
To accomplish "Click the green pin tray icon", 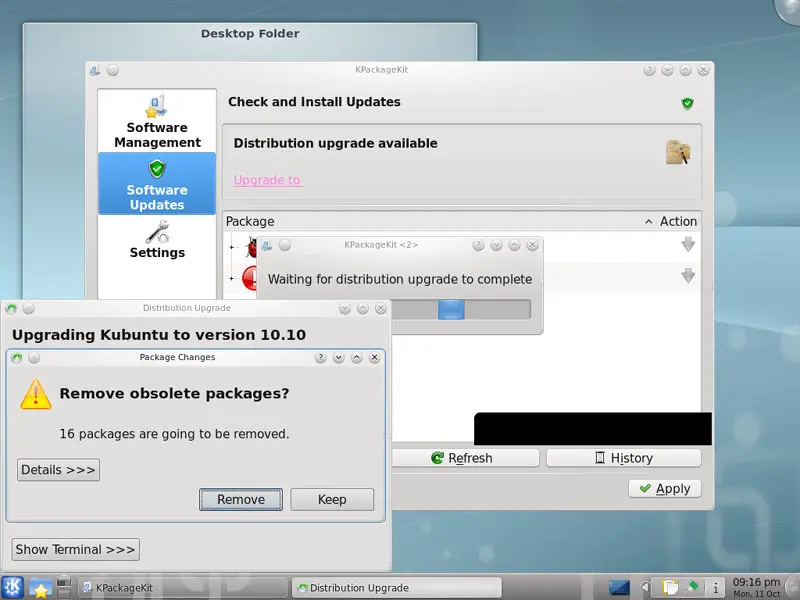I will [x=693, y=587].
